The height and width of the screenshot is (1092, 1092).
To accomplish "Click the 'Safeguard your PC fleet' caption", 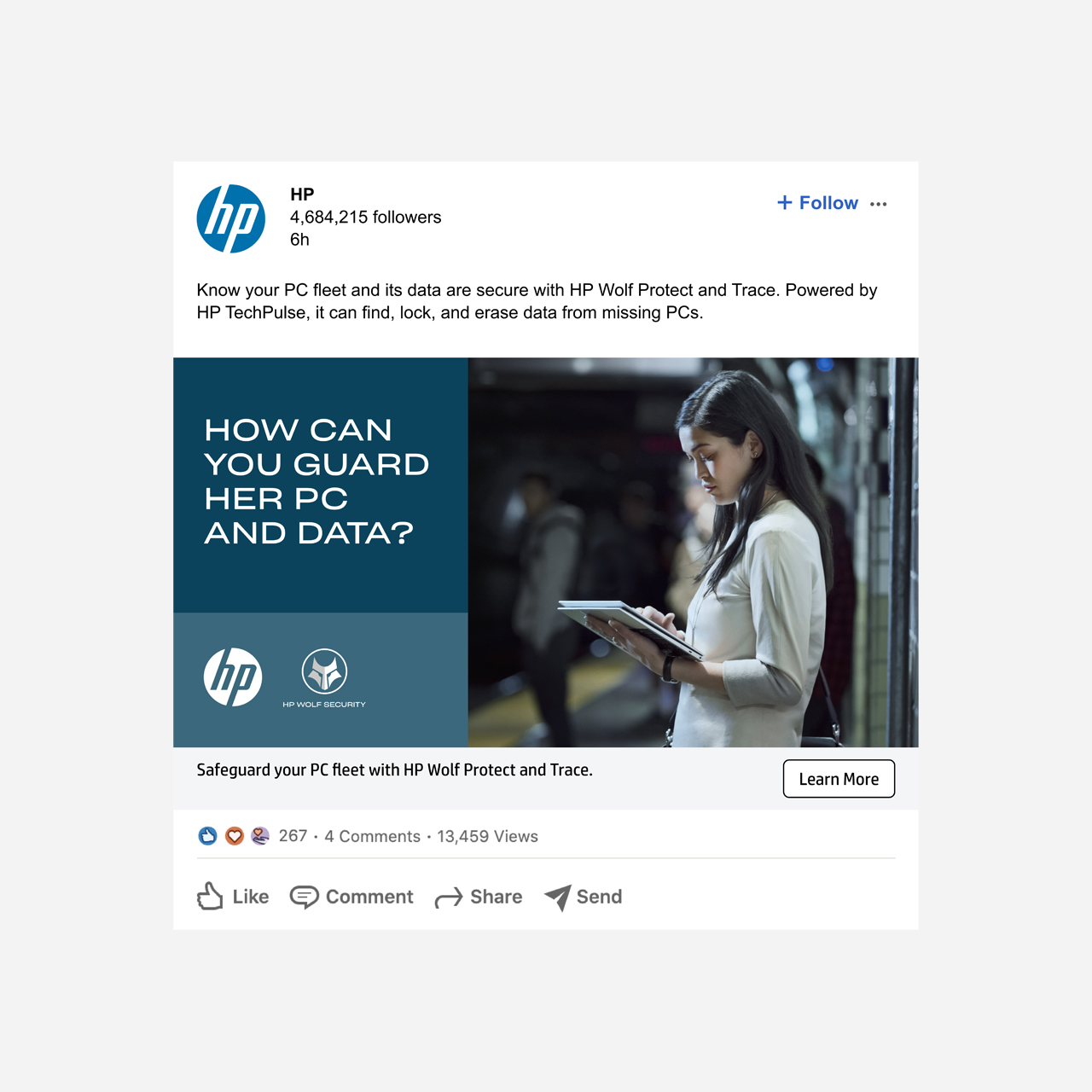I will point(394,770).
